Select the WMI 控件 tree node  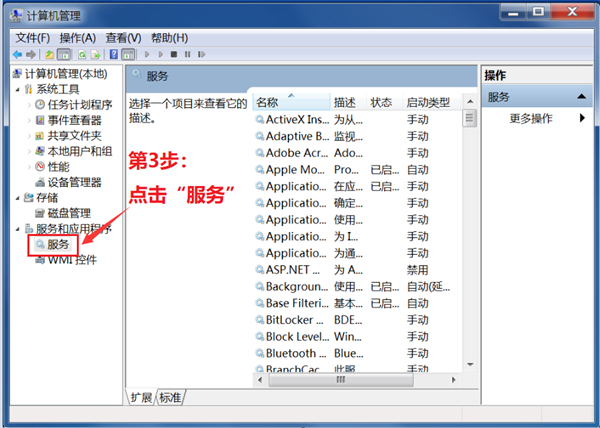tap(66, 260)
